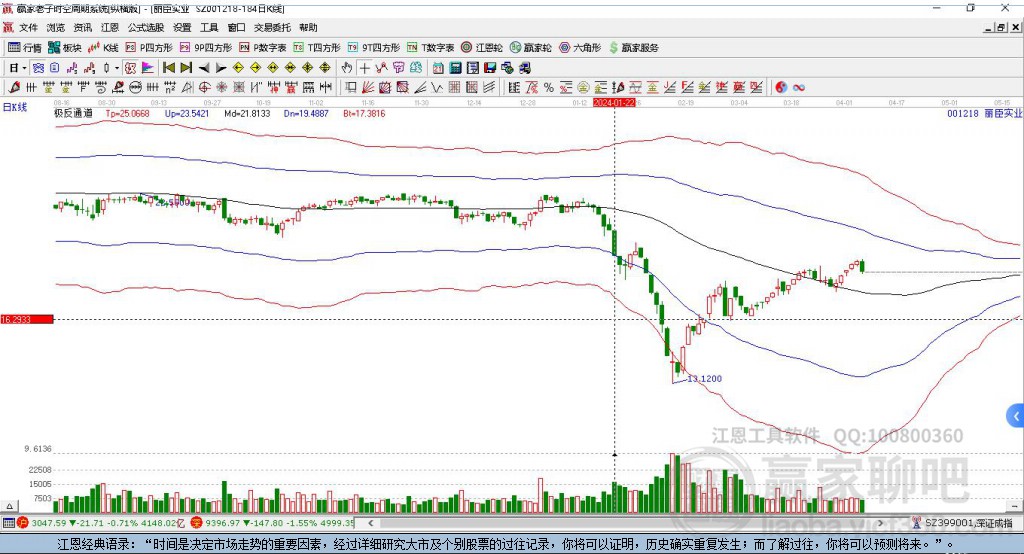Click the Md=21.8133 value
The height and width of the screenshot is (554, 1024).
tap(247, 113)
